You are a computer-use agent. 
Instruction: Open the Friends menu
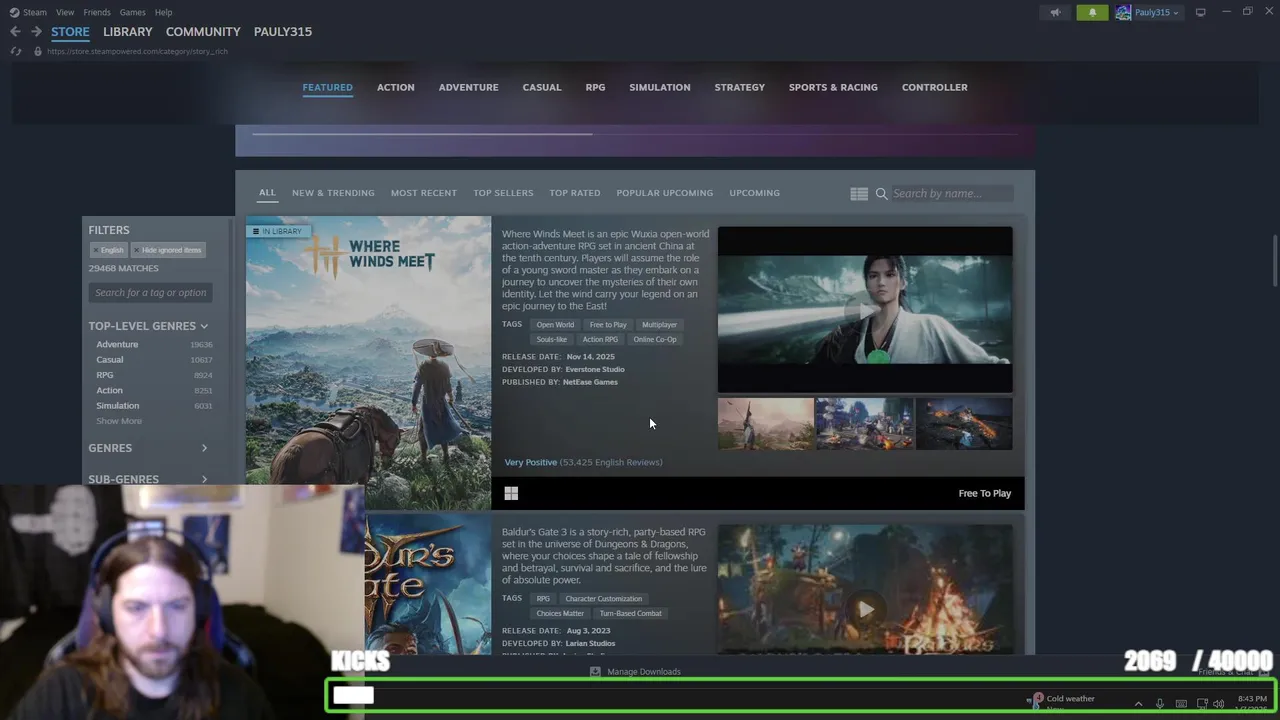click(97, 12)
